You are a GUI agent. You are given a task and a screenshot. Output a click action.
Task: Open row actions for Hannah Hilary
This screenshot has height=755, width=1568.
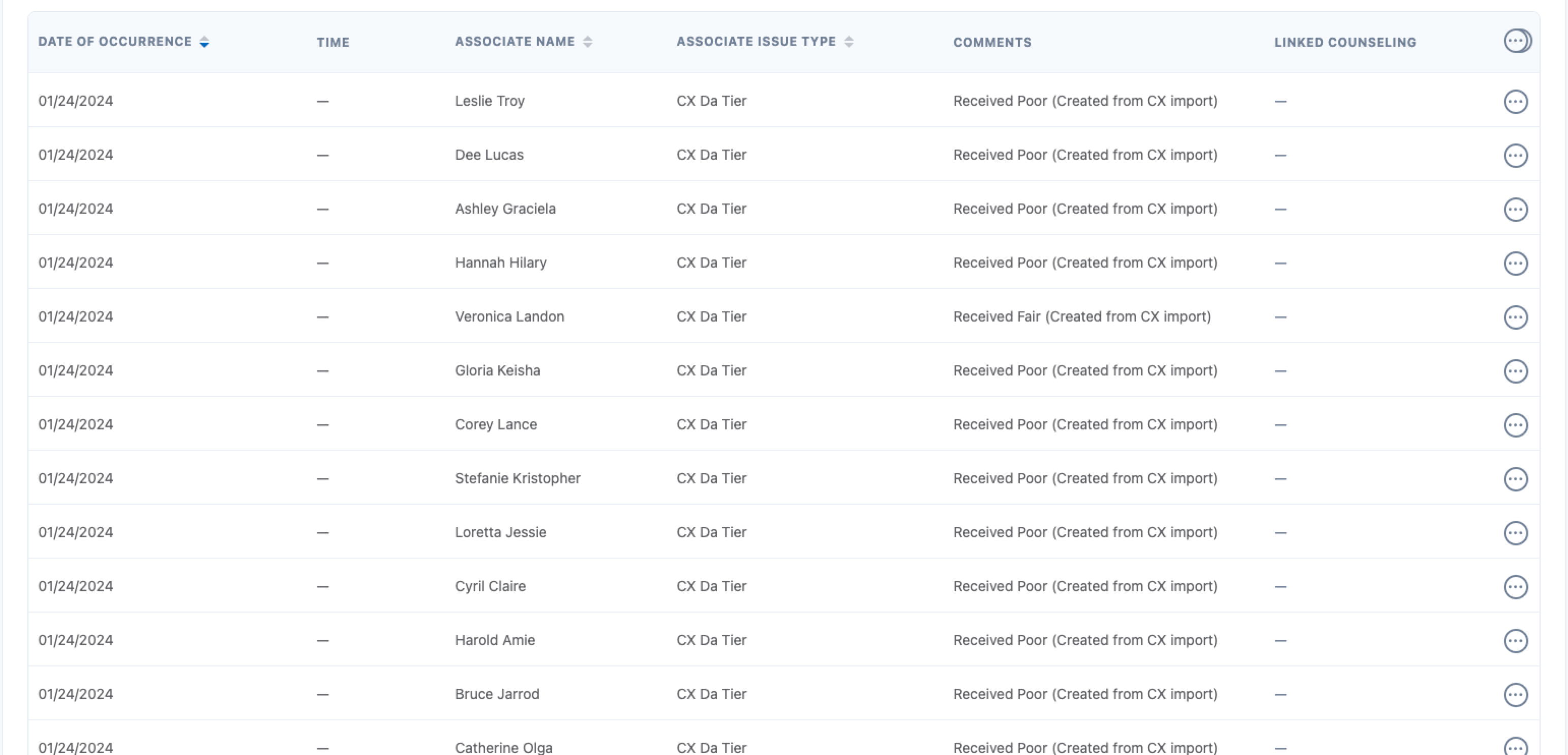pos(1516,264)
